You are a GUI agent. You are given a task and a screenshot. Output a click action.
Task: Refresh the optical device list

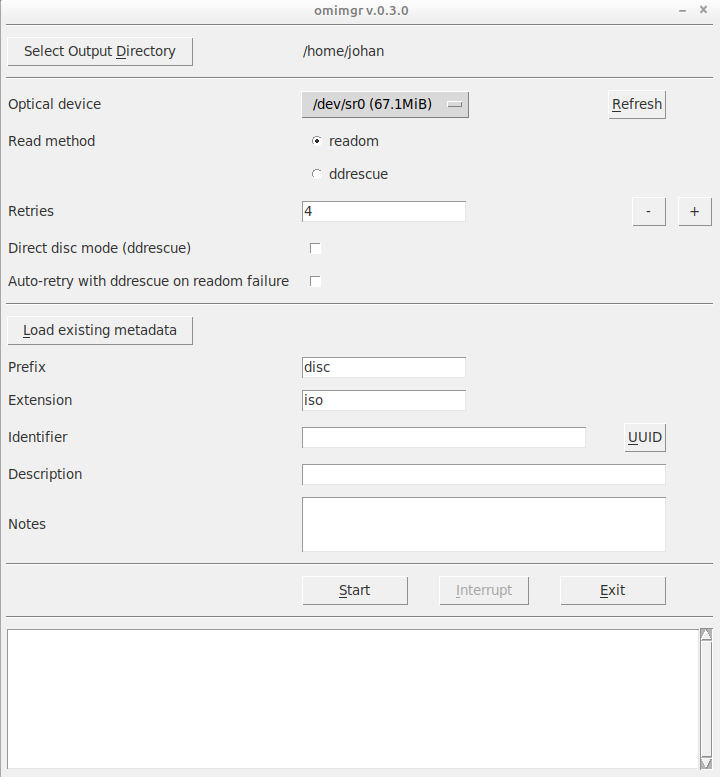pos(637,104)
